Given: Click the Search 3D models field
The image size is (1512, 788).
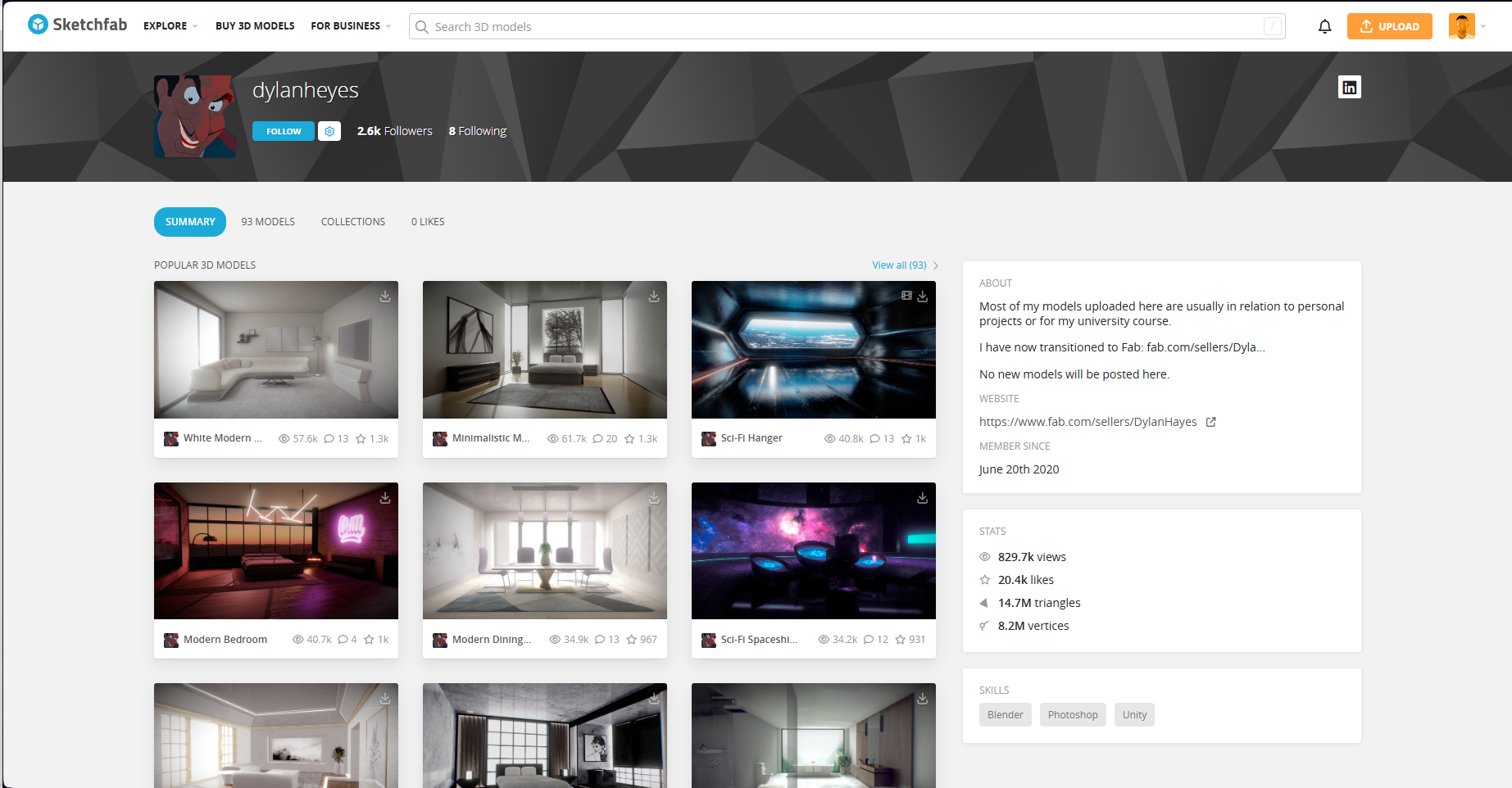Looking at the screenshot, I should [x=847, y=26].
